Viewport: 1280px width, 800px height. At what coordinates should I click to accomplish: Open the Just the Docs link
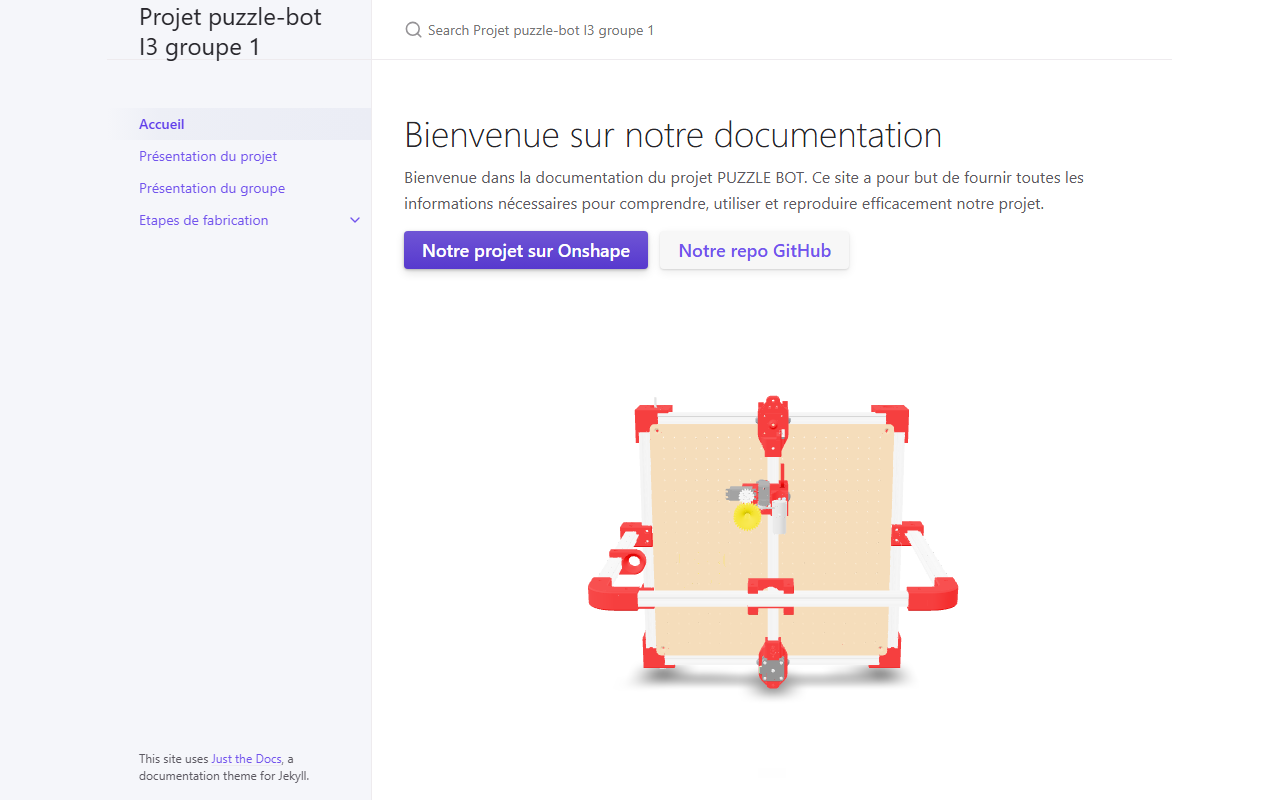click(x=246, y=759)
